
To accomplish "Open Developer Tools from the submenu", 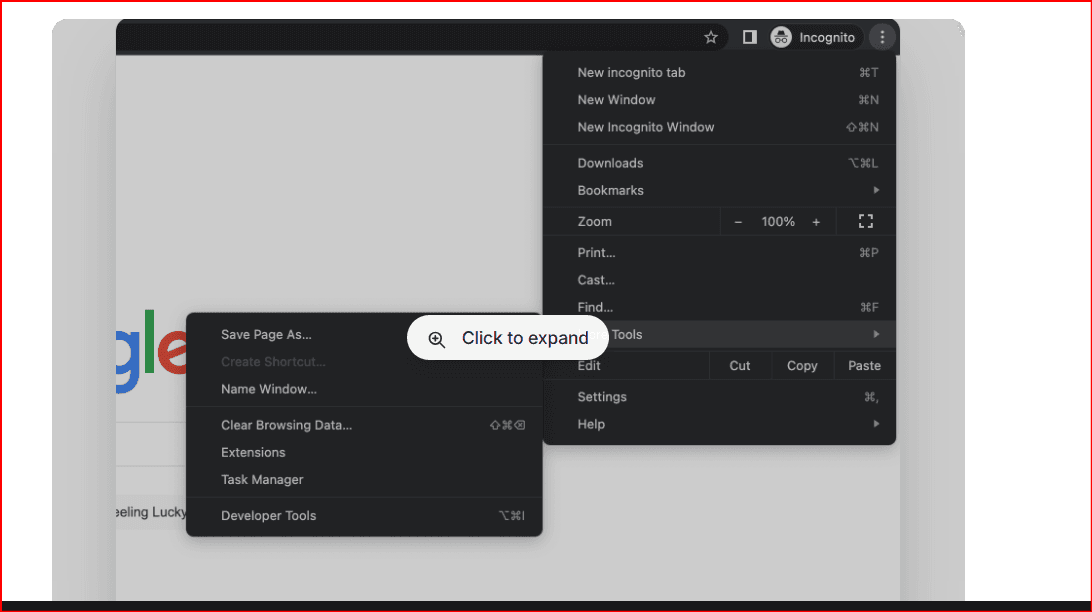I will (x=268, y=516).
